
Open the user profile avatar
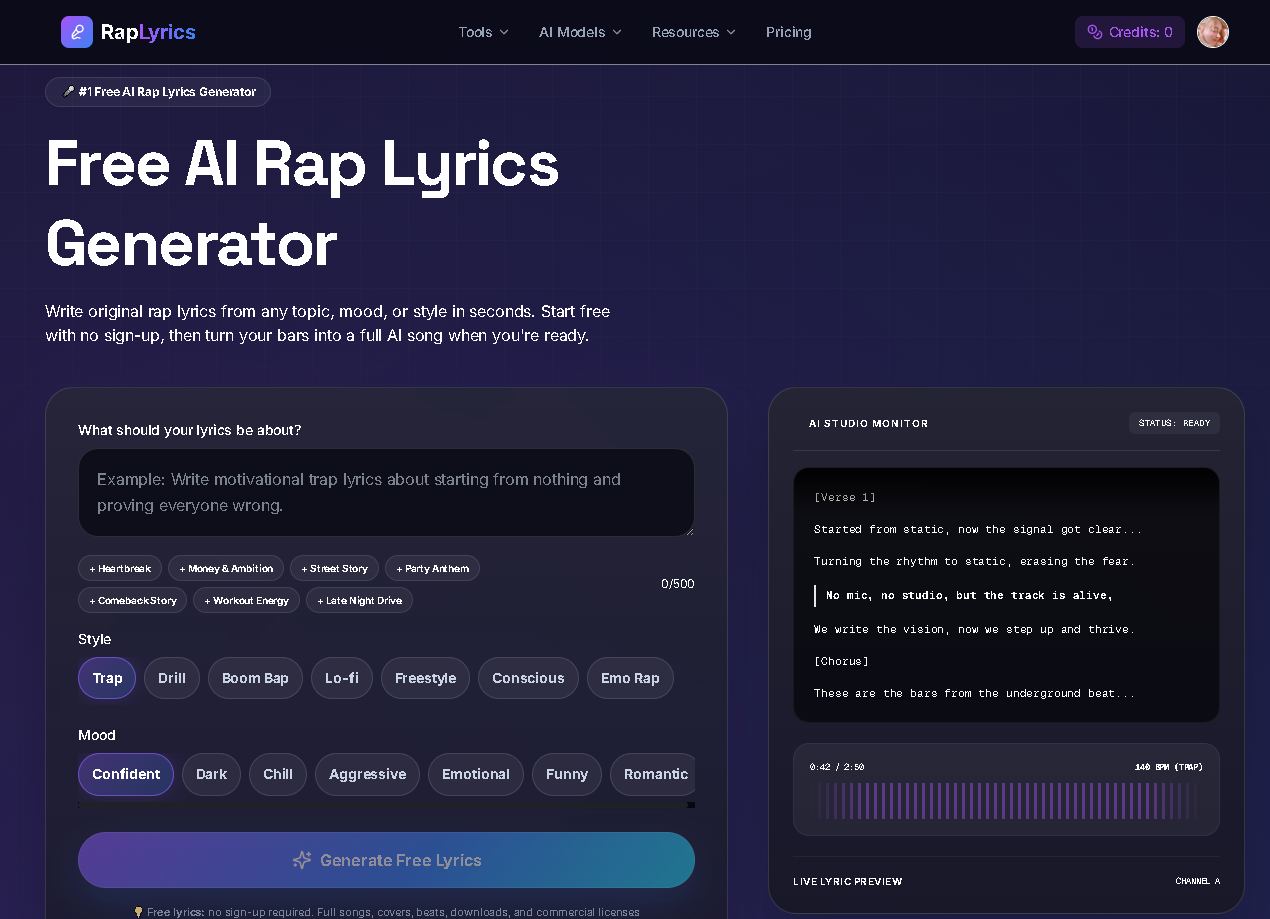click(x=1213, y=32)
